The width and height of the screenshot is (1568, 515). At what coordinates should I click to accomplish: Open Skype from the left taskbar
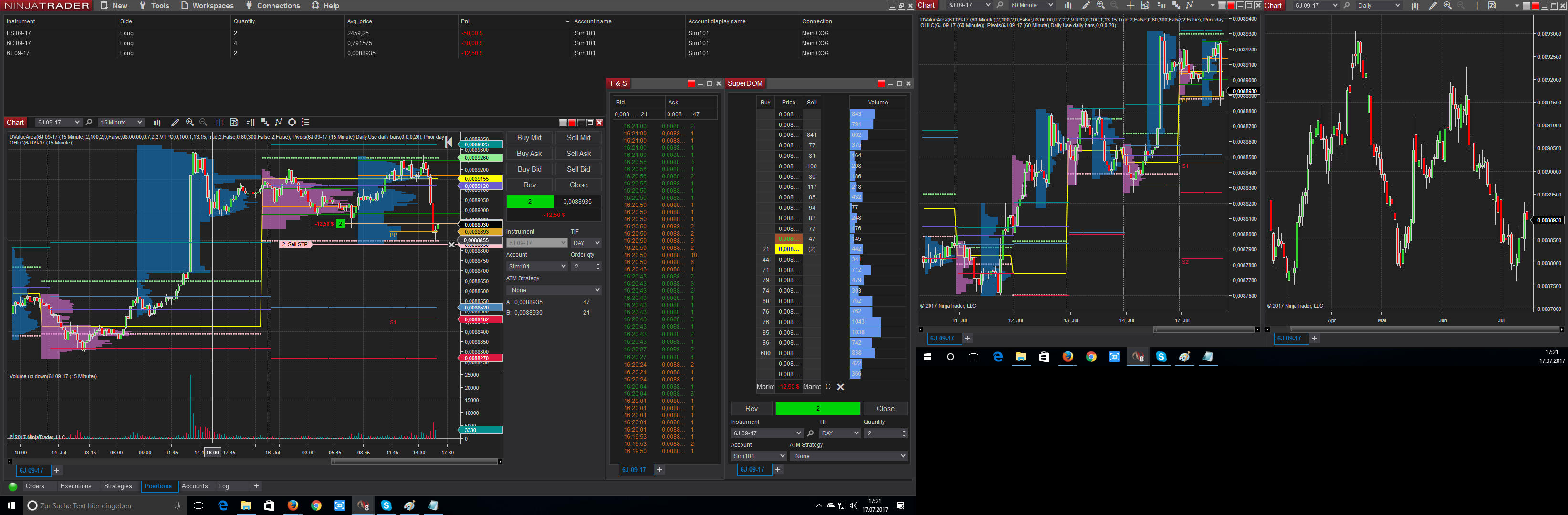tap(386, 506)
